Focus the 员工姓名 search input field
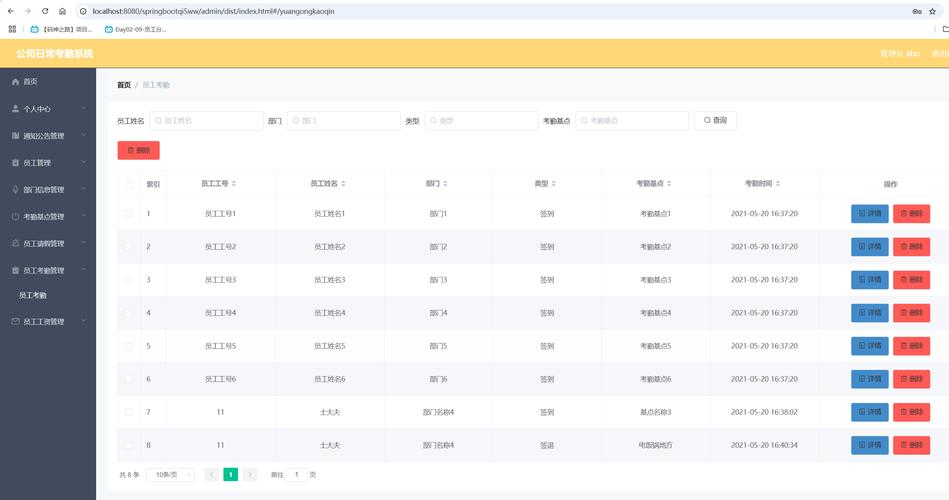This screenshot has height=500, width=949. (205, 120)
